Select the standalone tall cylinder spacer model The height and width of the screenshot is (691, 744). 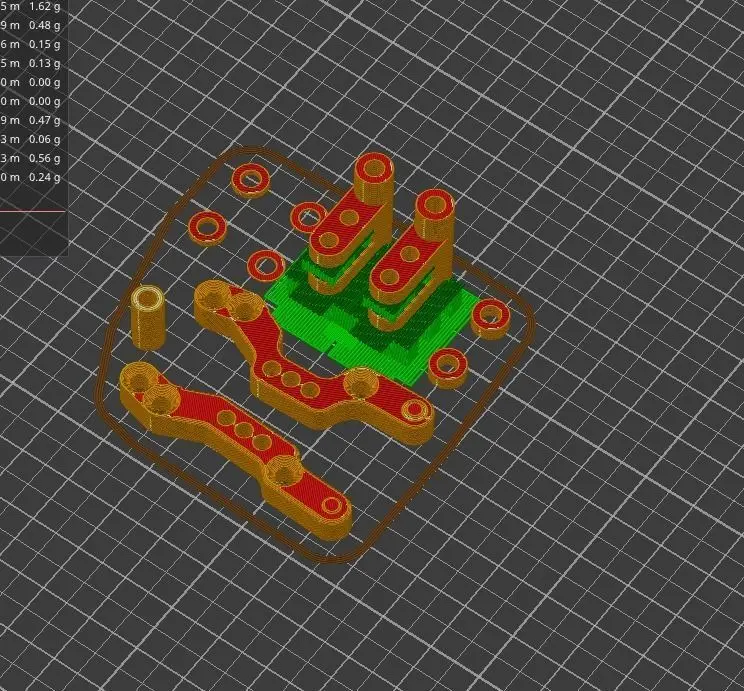(x=148, y=317)
